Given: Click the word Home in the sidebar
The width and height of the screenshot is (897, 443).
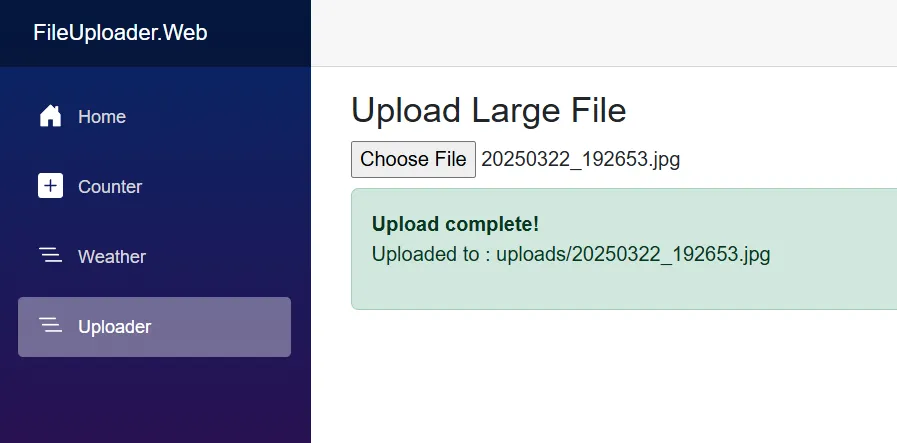Looking at the screenshot, I should click(102, 117).
